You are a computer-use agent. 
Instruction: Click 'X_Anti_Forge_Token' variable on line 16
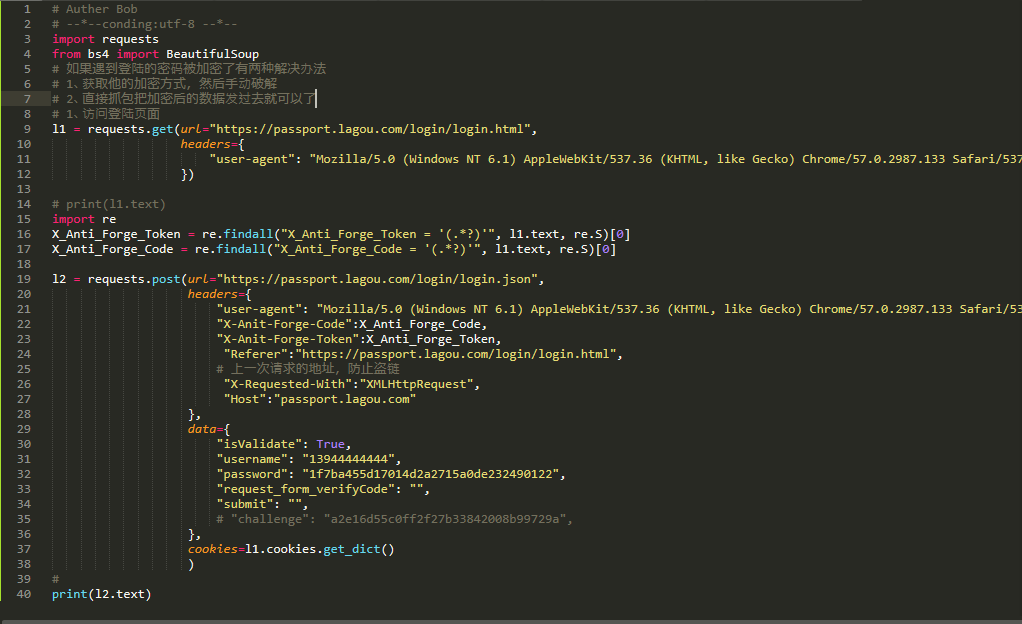(116, 234)
